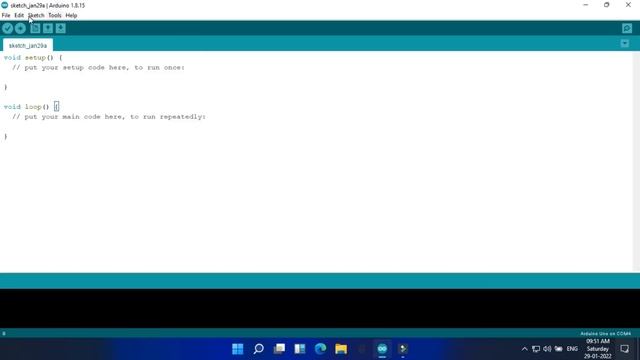Open Task View on the taskbar

(x=279, y=349)
